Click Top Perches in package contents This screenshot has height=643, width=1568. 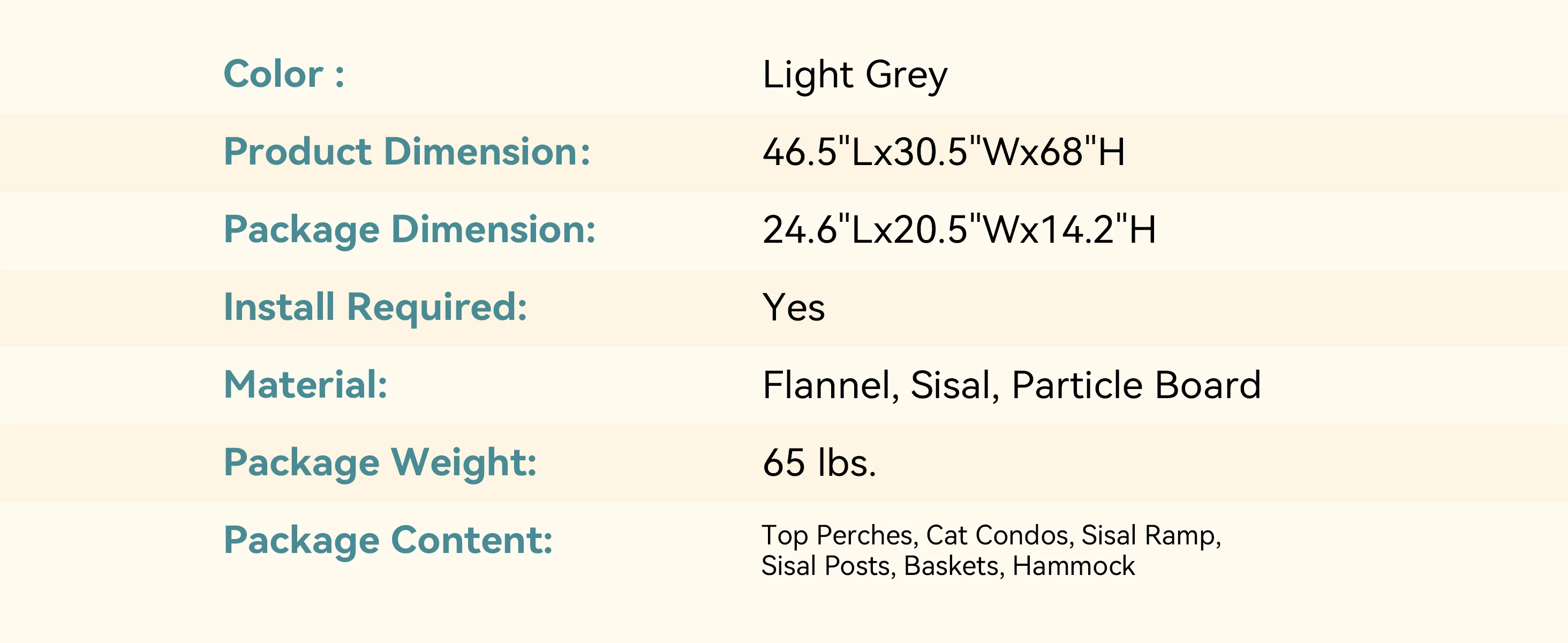(x=838, y=536)
